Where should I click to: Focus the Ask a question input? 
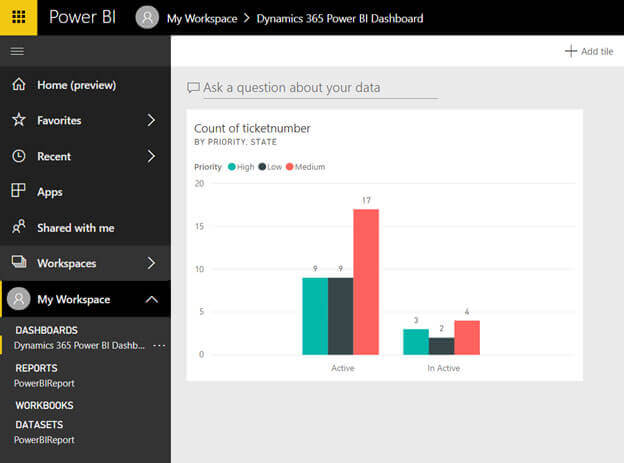(x=321, y=88)
